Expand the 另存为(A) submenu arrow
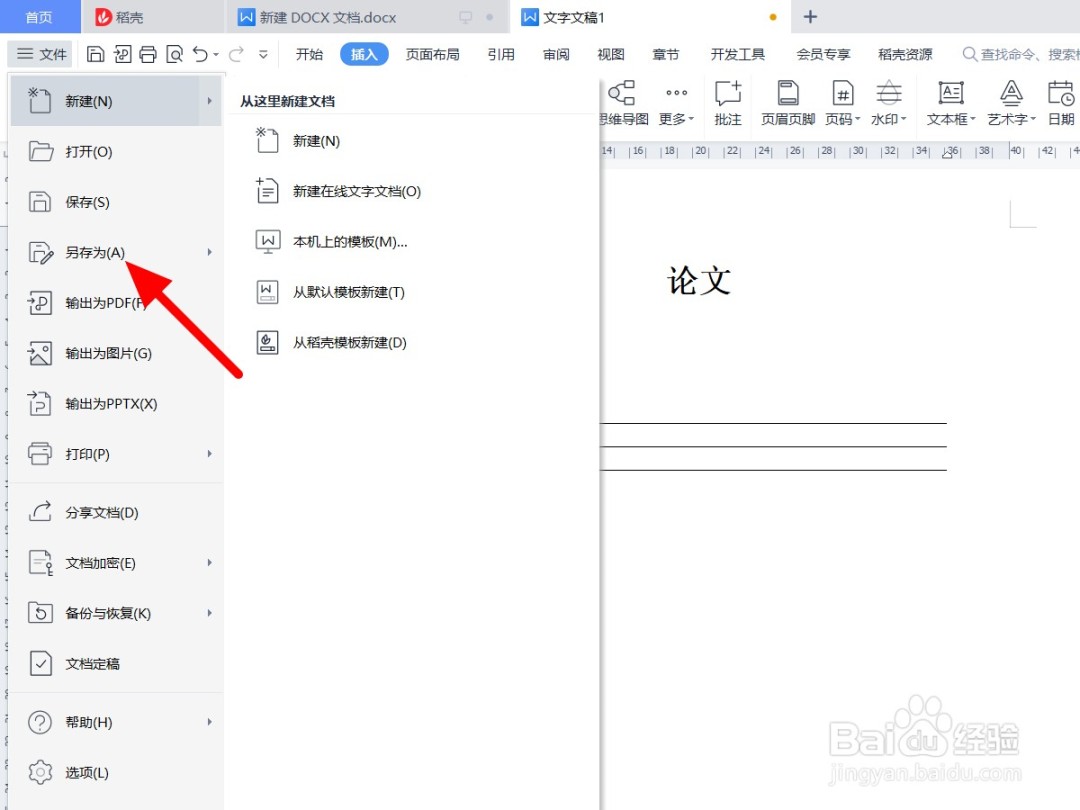Viewport: 1080px width, 810px height. click(x=209, y=252)
